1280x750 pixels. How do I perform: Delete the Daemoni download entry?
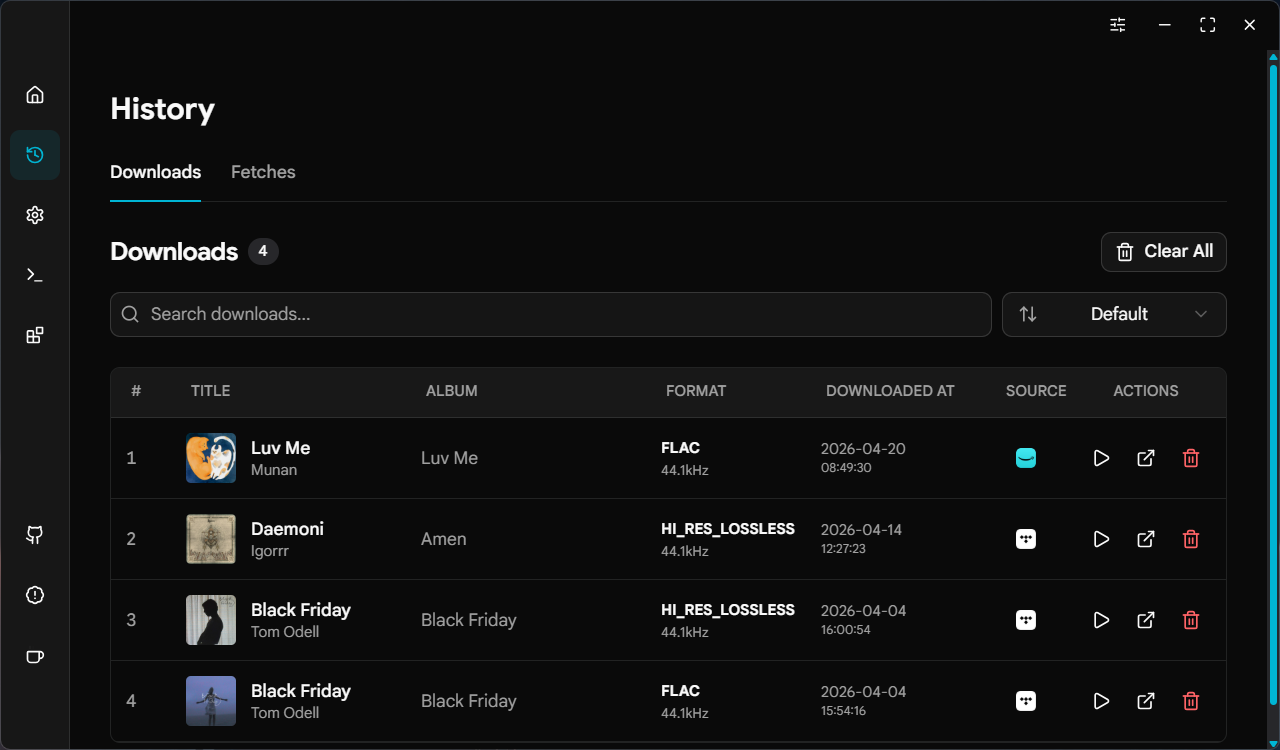pyautogui.click(x=1191, y=539)
